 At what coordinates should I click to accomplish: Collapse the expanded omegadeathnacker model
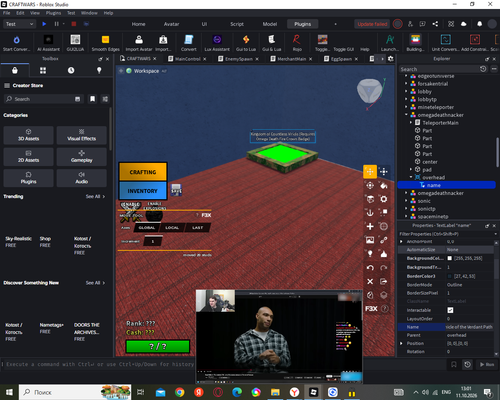coord(406,115)
